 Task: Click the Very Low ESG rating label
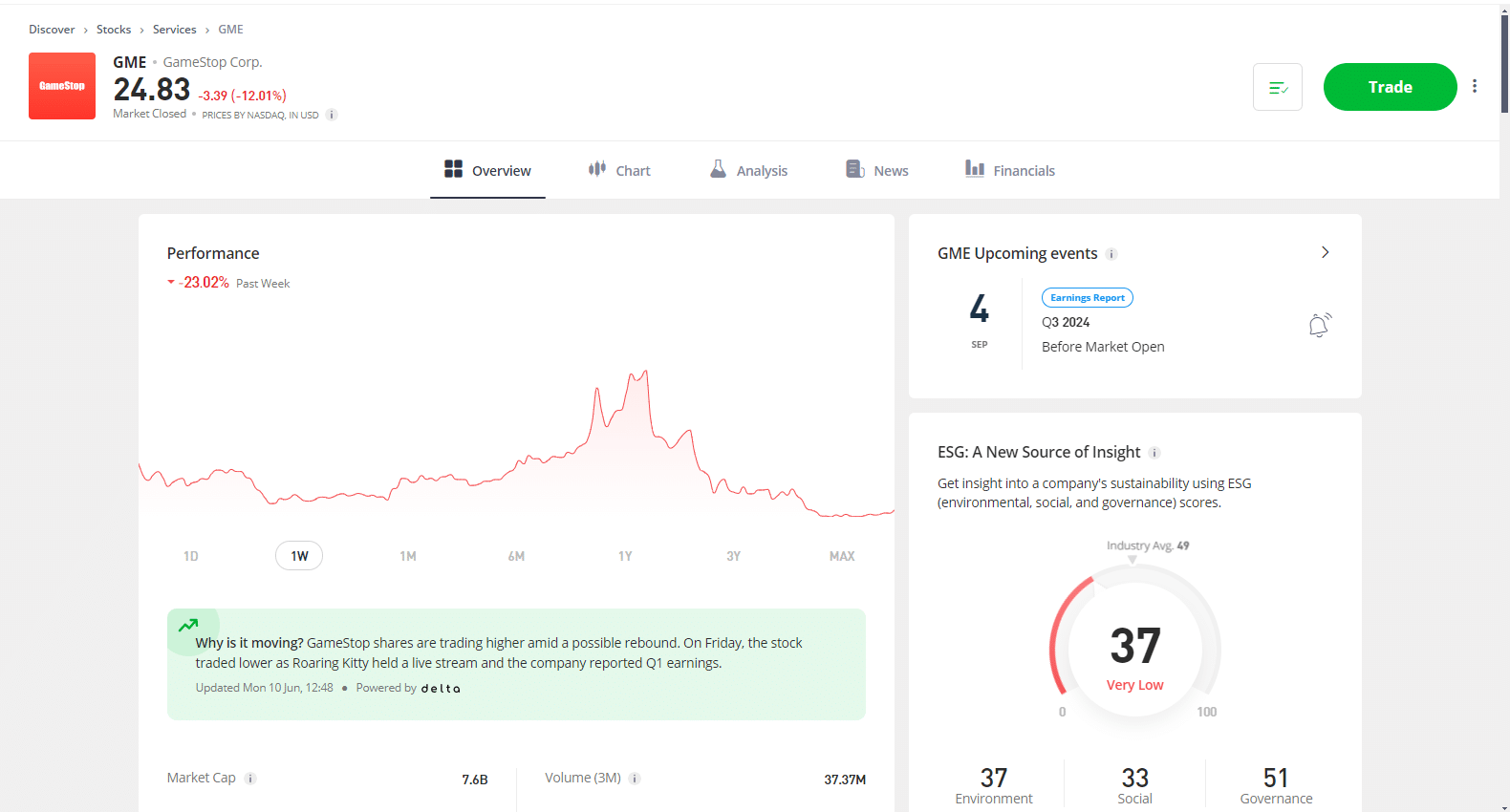tap(1135, 685)
